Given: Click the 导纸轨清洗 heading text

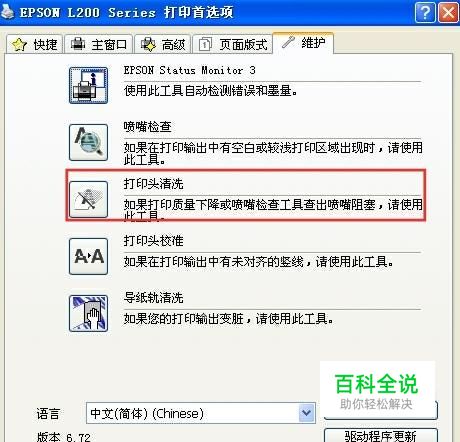Looking at the screenshot, I should (153, 298).
